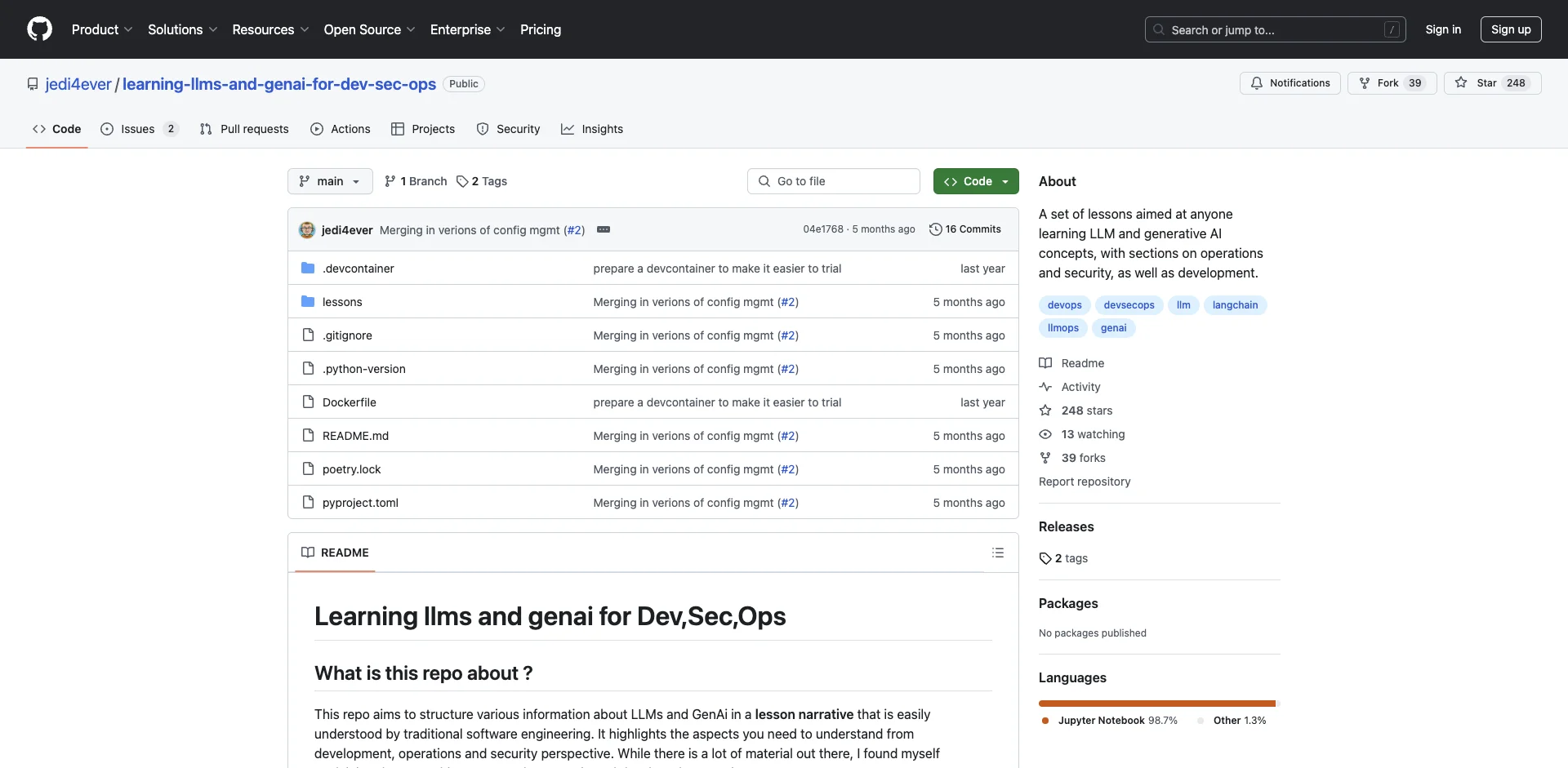Open the README outline list icon
This screenshot has height=768, width=1568.
coord(998,553)
